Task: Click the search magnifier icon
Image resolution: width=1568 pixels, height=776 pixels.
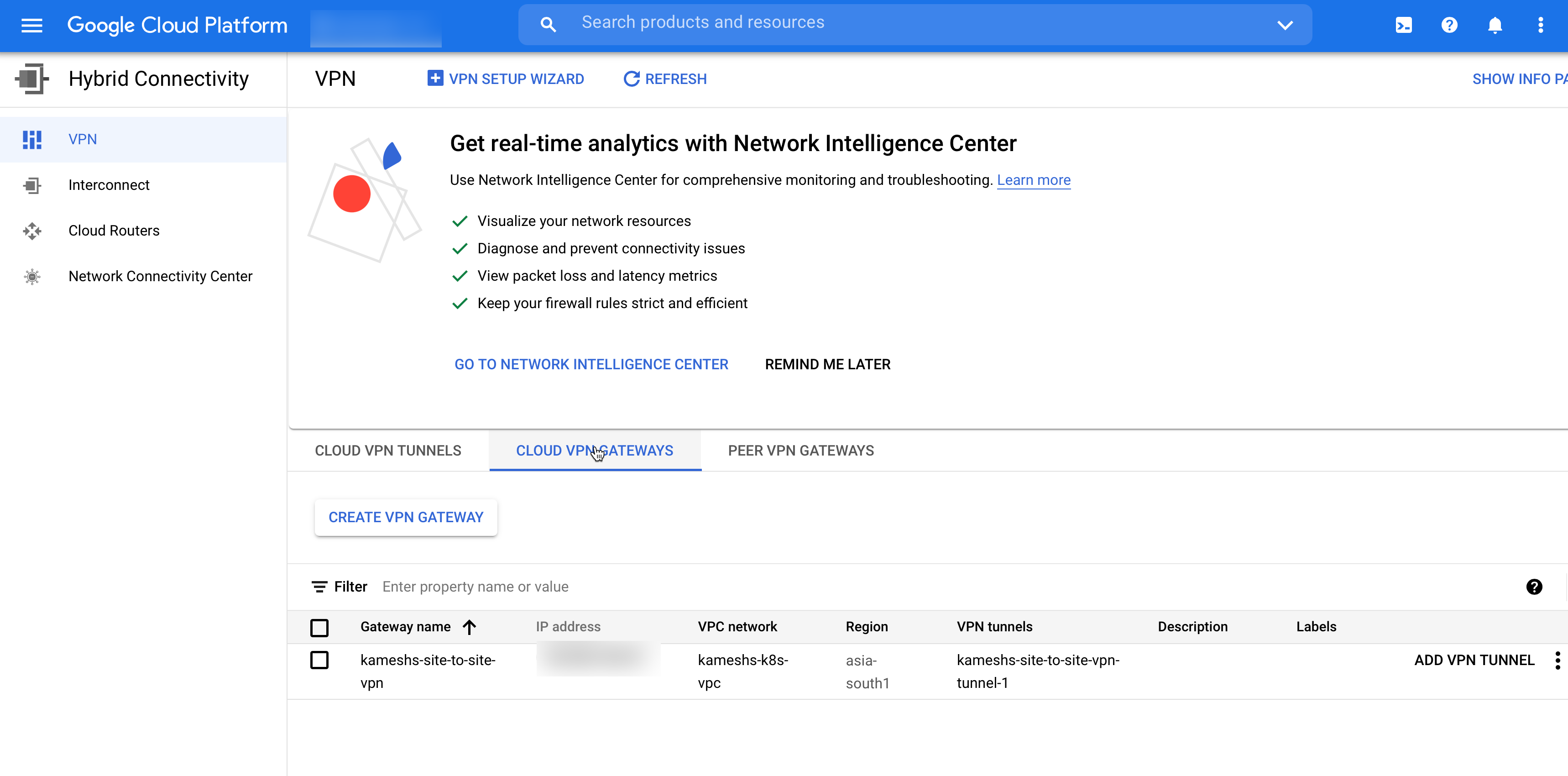Action: pos(548,25)
